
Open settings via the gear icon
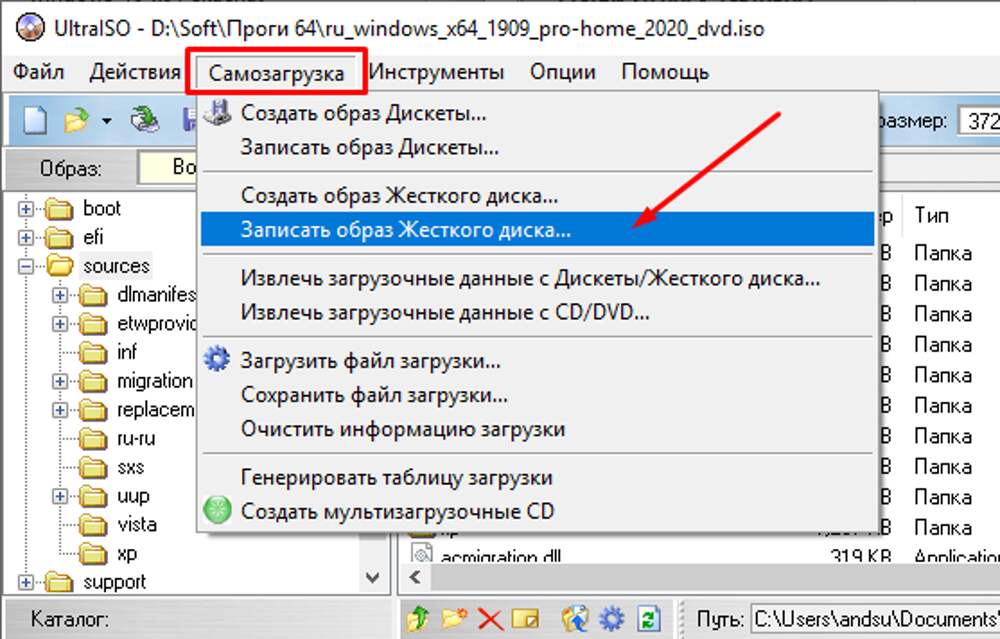(x=611, y=618)
